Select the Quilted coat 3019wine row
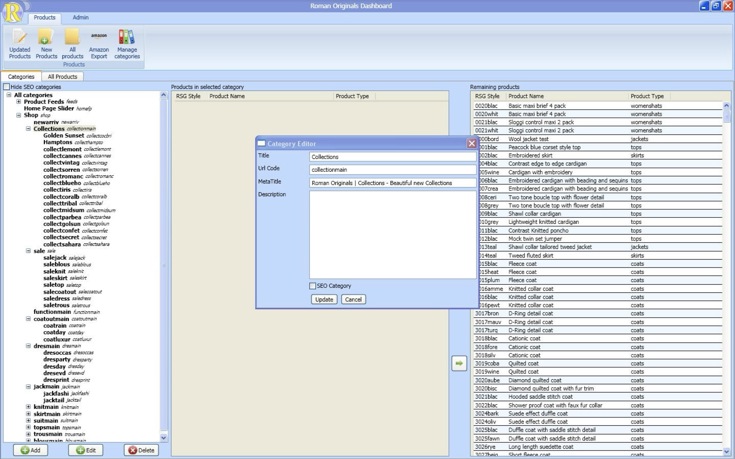The width and height of the screenshot is (735, 459). pos(598,372)
